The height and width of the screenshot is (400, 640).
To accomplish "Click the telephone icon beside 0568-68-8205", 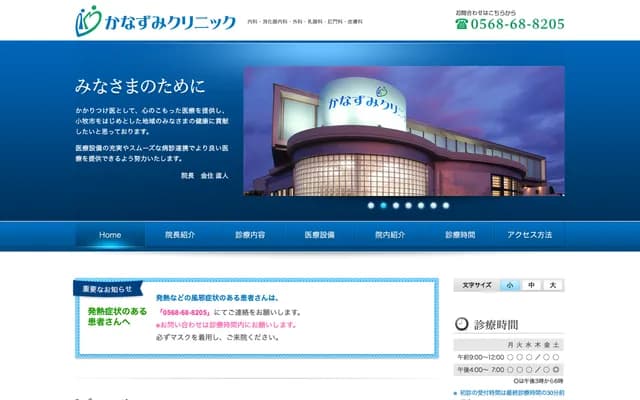I will click(462, 24).
